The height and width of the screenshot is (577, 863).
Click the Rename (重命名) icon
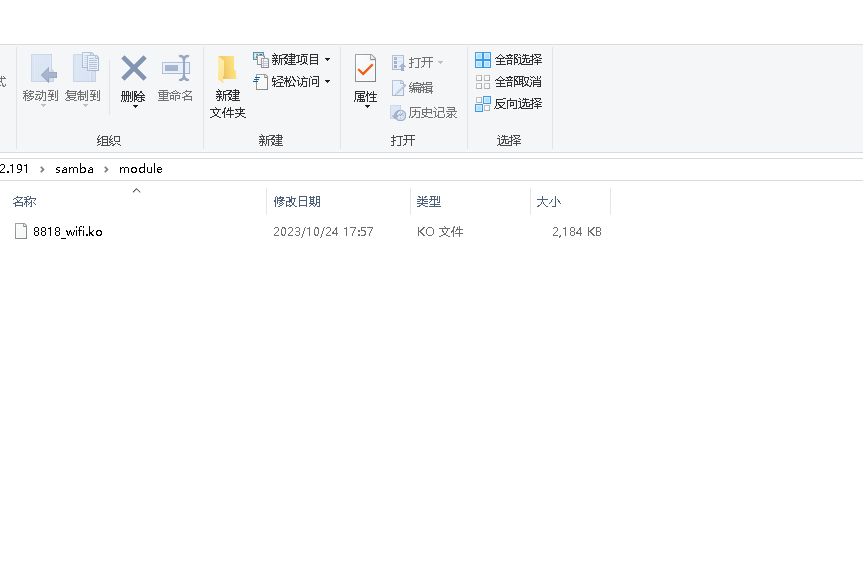pyautogui.click(x=176, y=68)
